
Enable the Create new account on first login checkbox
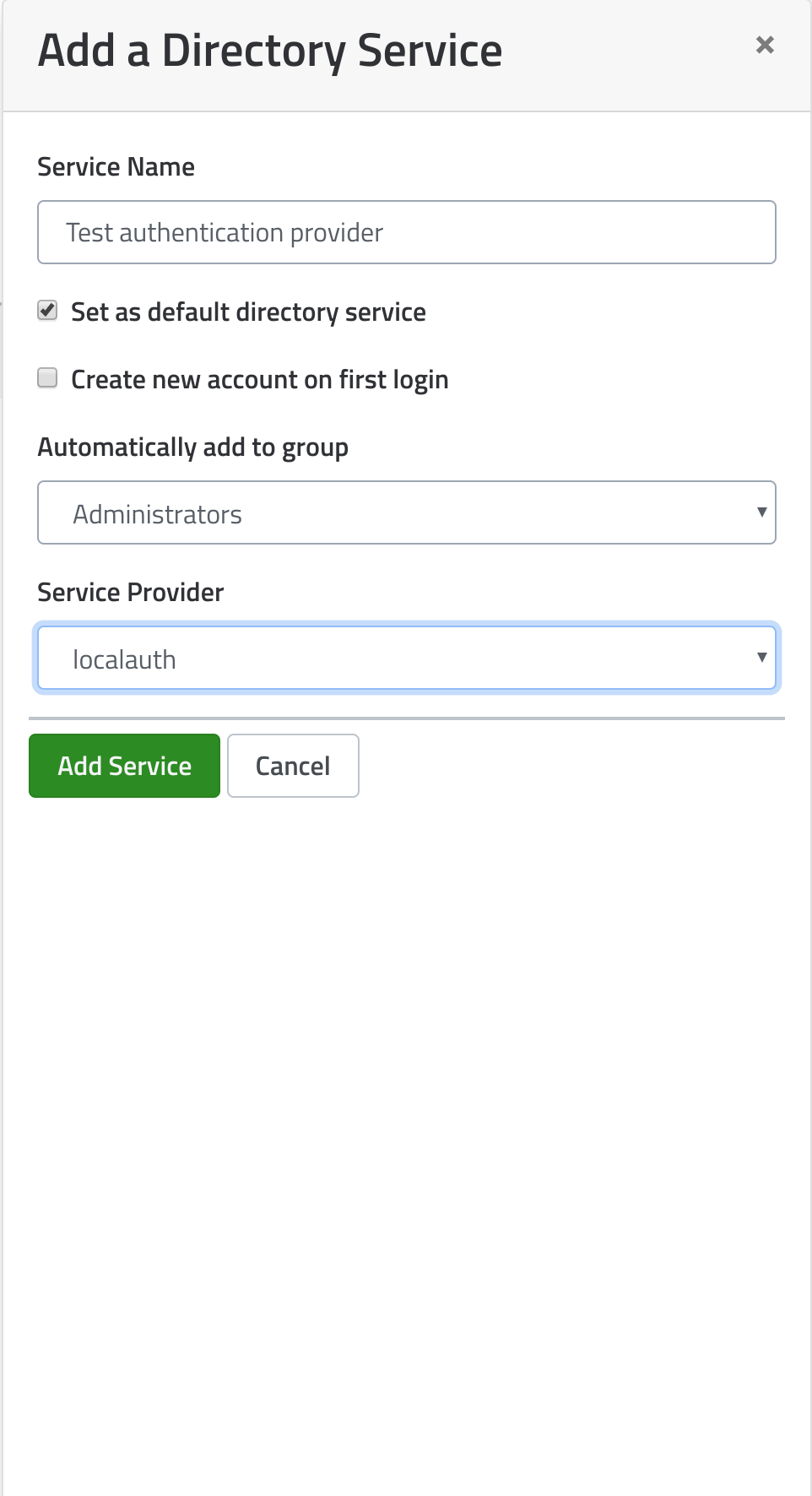pos(48,378)
